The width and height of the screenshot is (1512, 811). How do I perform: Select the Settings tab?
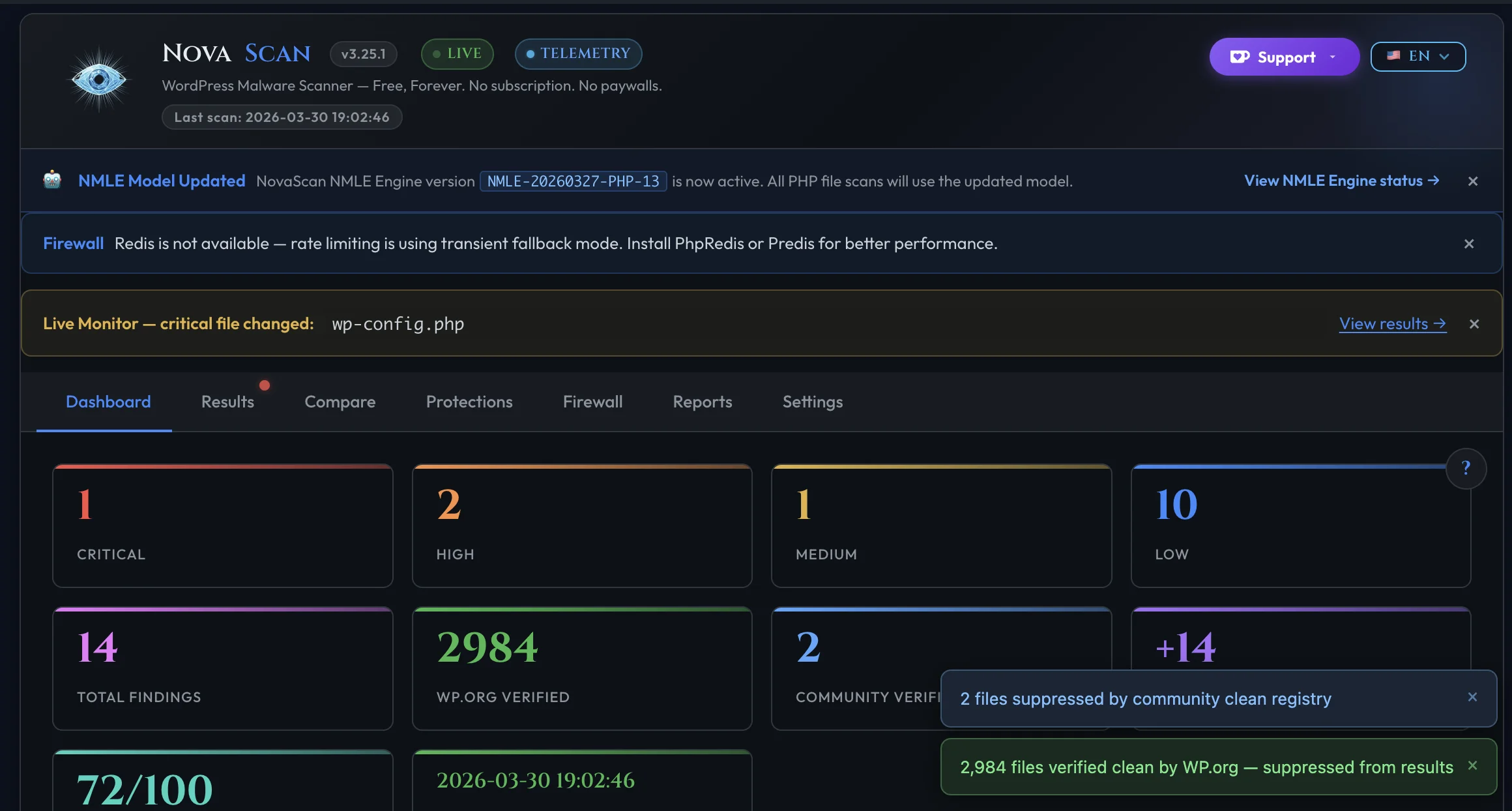813,402
